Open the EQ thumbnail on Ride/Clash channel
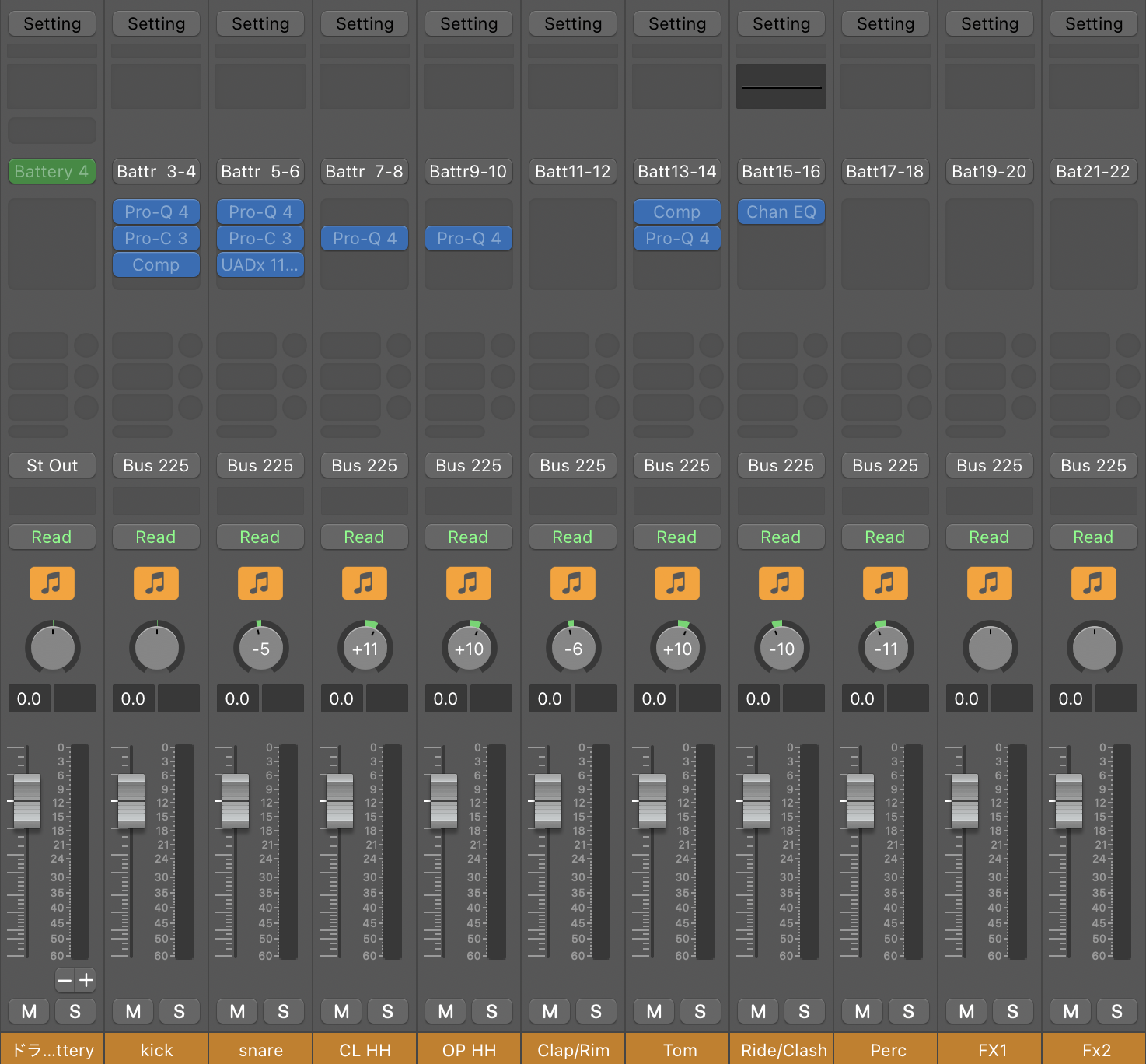The width and height of the screenshot is (1146, 1064). point(781,86)
